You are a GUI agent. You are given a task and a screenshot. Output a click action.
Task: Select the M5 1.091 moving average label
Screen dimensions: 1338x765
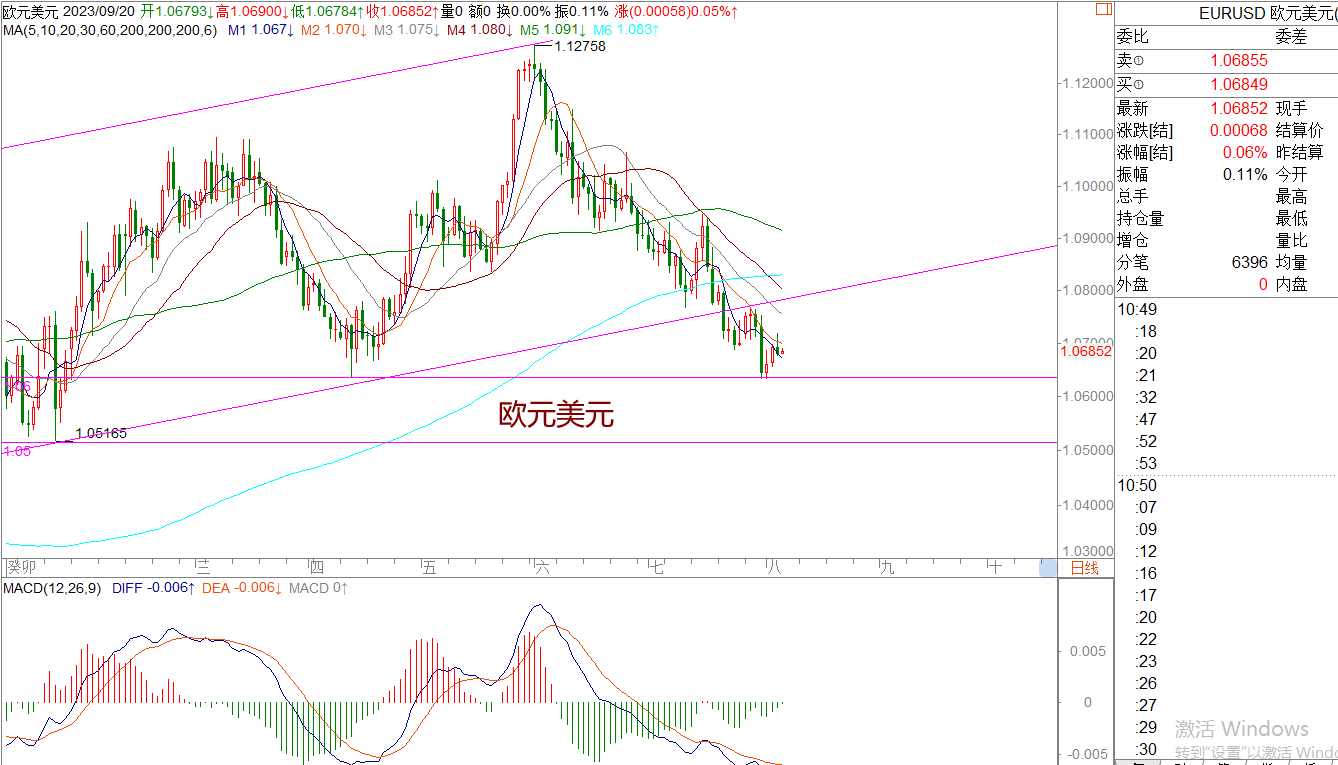click(x=553, y=30)
